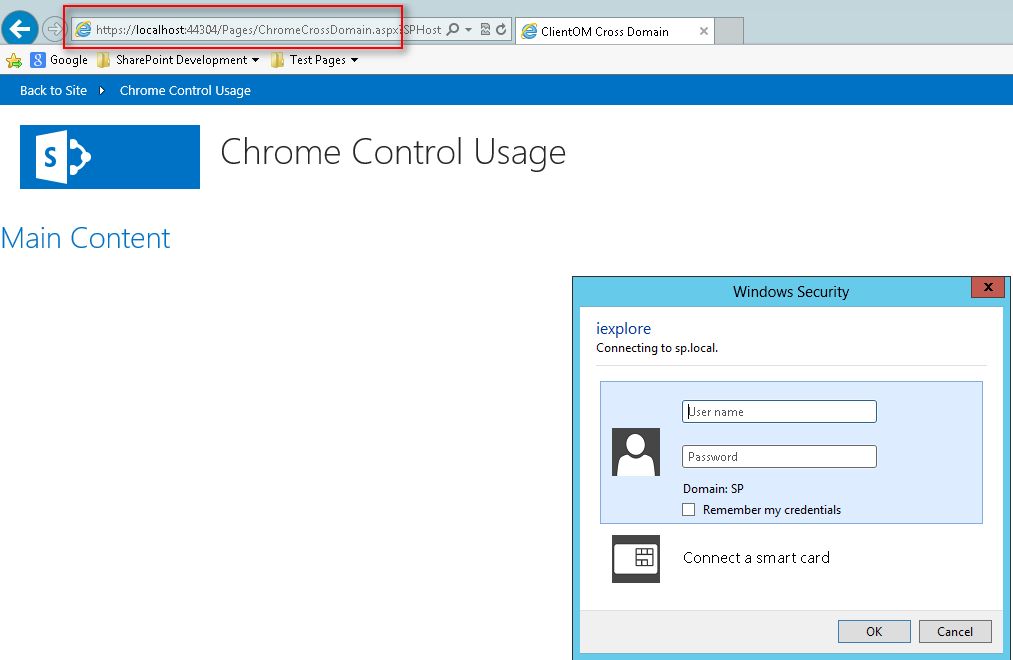This screenshot has width=1013, height=660.
Task: Refresh the page with the reload icon
Action: (x=501, y=29)
